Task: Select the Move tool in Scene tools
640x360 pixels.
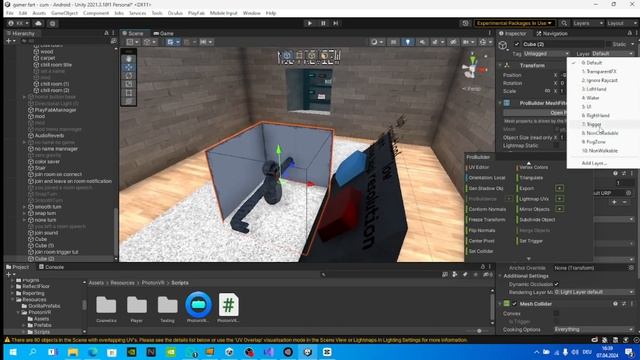Action: 129,67
